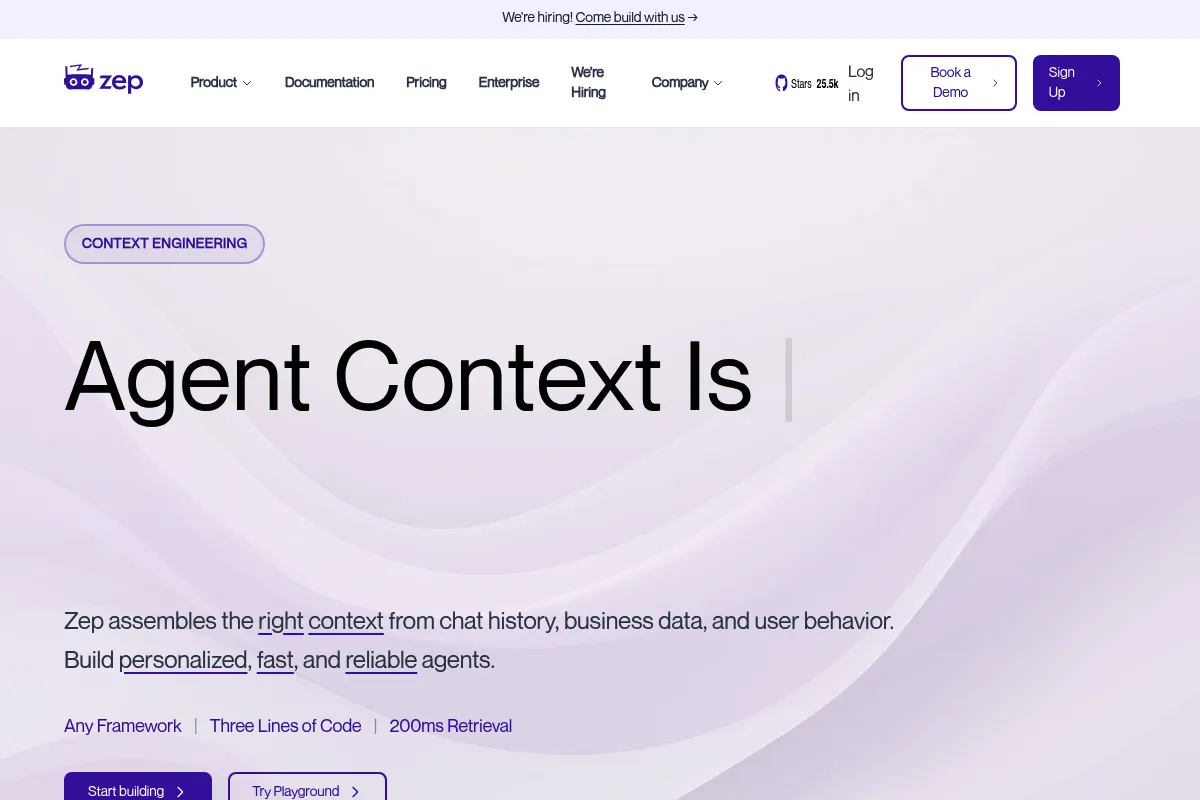The height and width of the screenshot is (800, 1200).
Task: Open the Enterprise nav item
Action: [x=508, y=83]
